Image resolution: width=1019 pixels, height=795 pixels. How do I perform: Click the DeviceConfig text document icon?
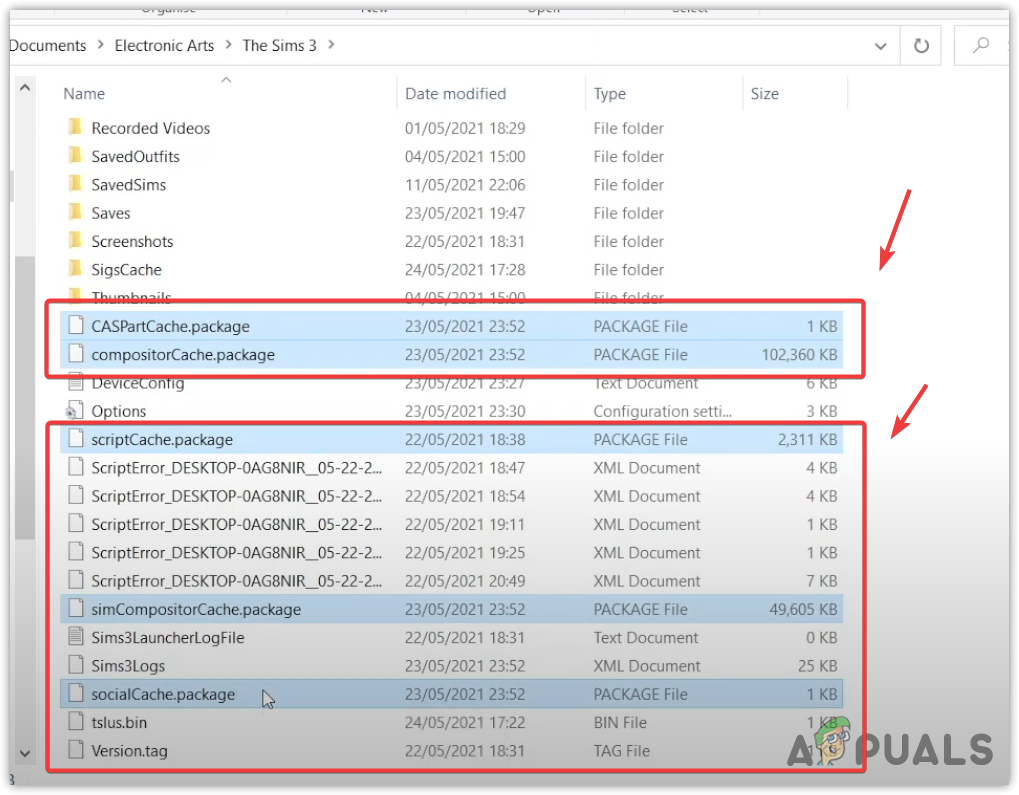[76, 382]
